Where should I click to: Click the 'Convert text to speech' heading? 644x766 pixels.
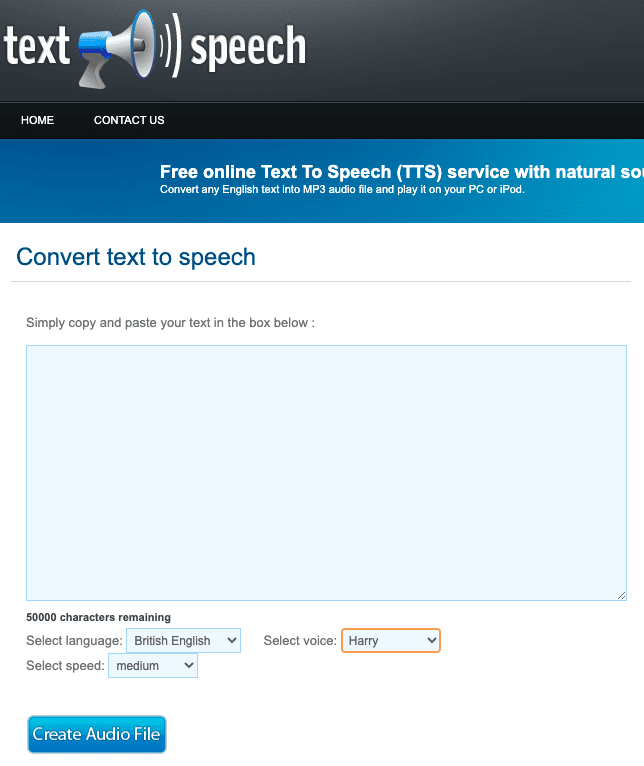click(136, 257)
